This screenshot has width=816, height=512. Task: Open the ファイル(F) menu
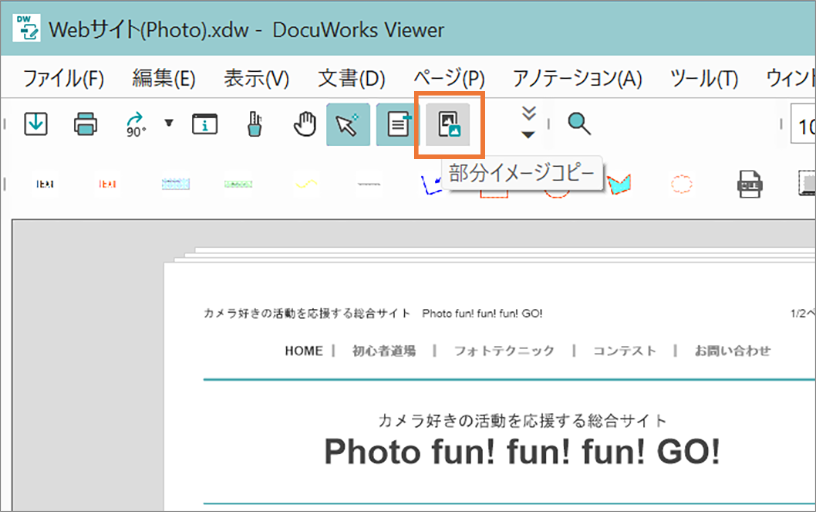[63, 79]
